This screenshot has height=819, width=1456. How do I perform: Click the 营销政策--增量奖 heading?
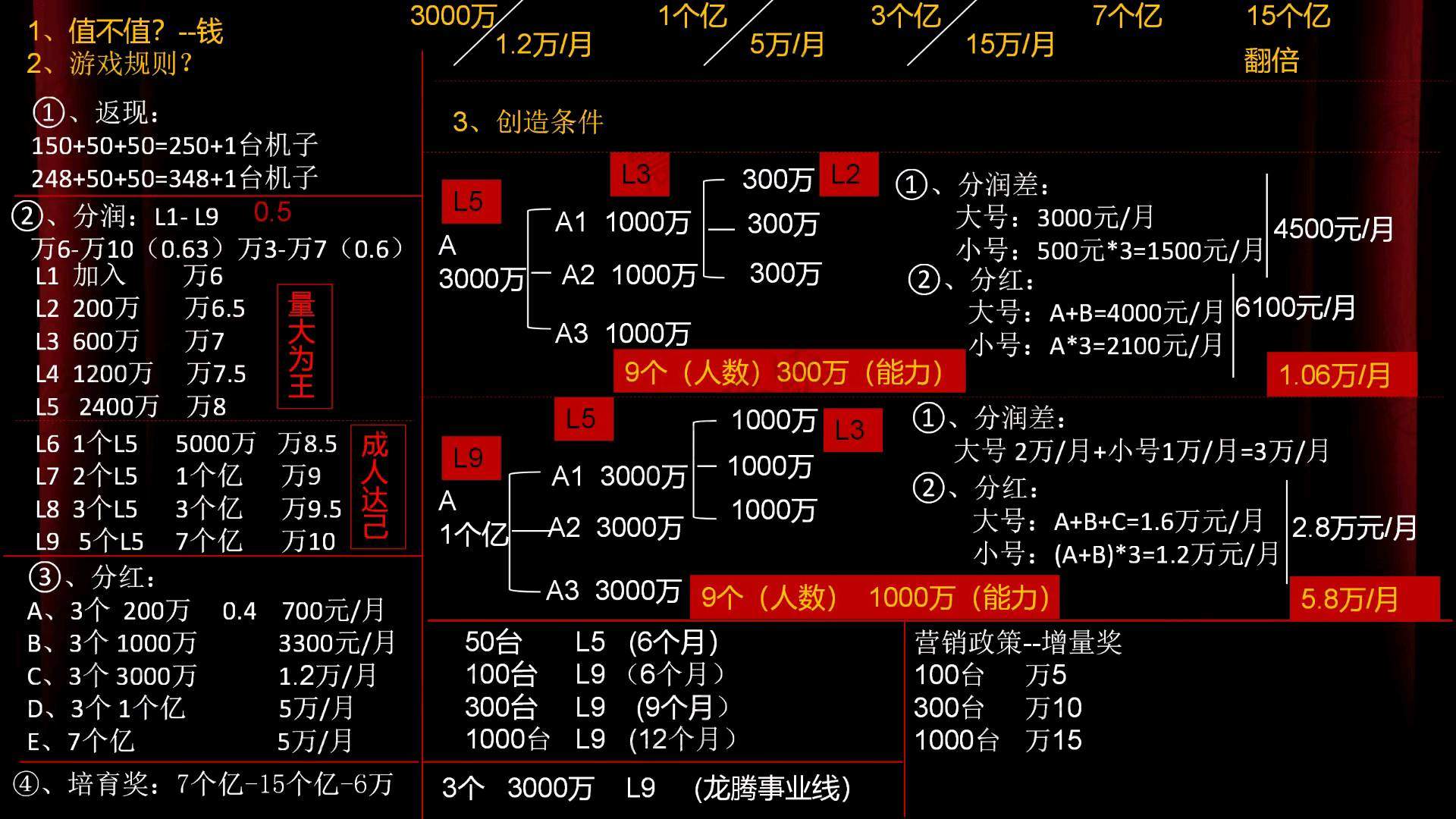point(1018,642)
